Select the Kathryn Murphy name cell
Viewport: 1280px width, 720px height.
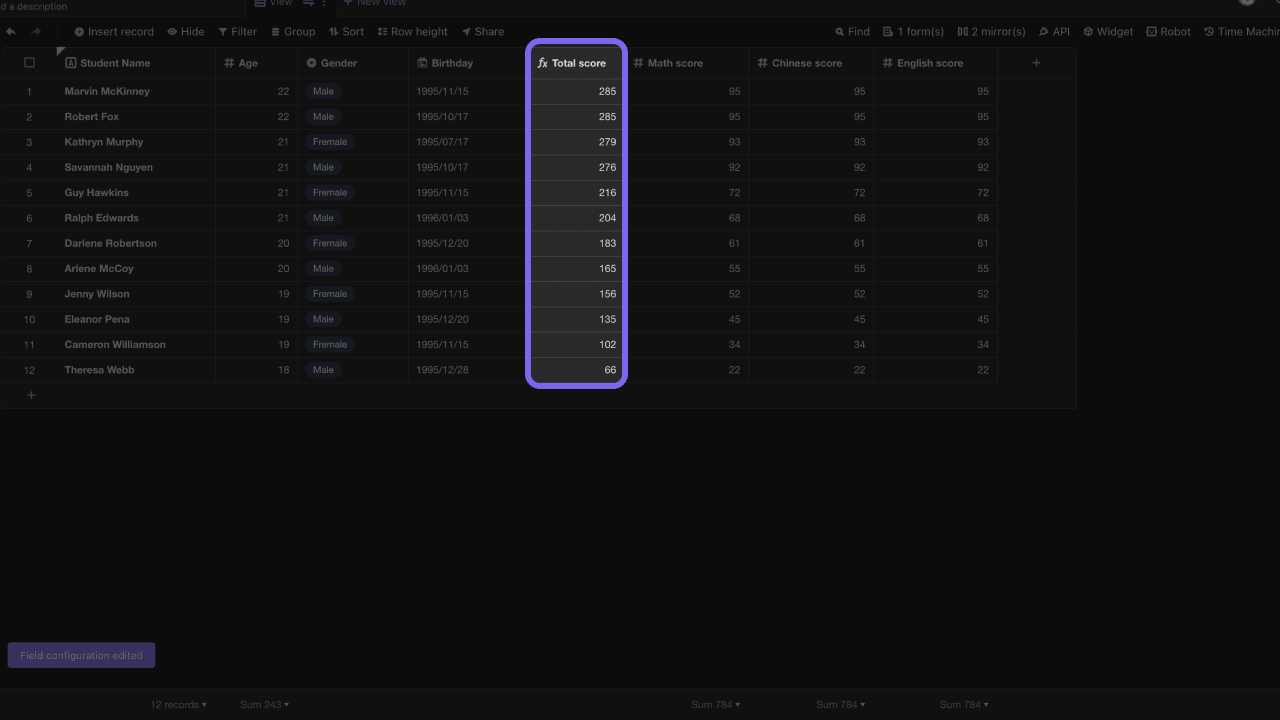point(136,142)
